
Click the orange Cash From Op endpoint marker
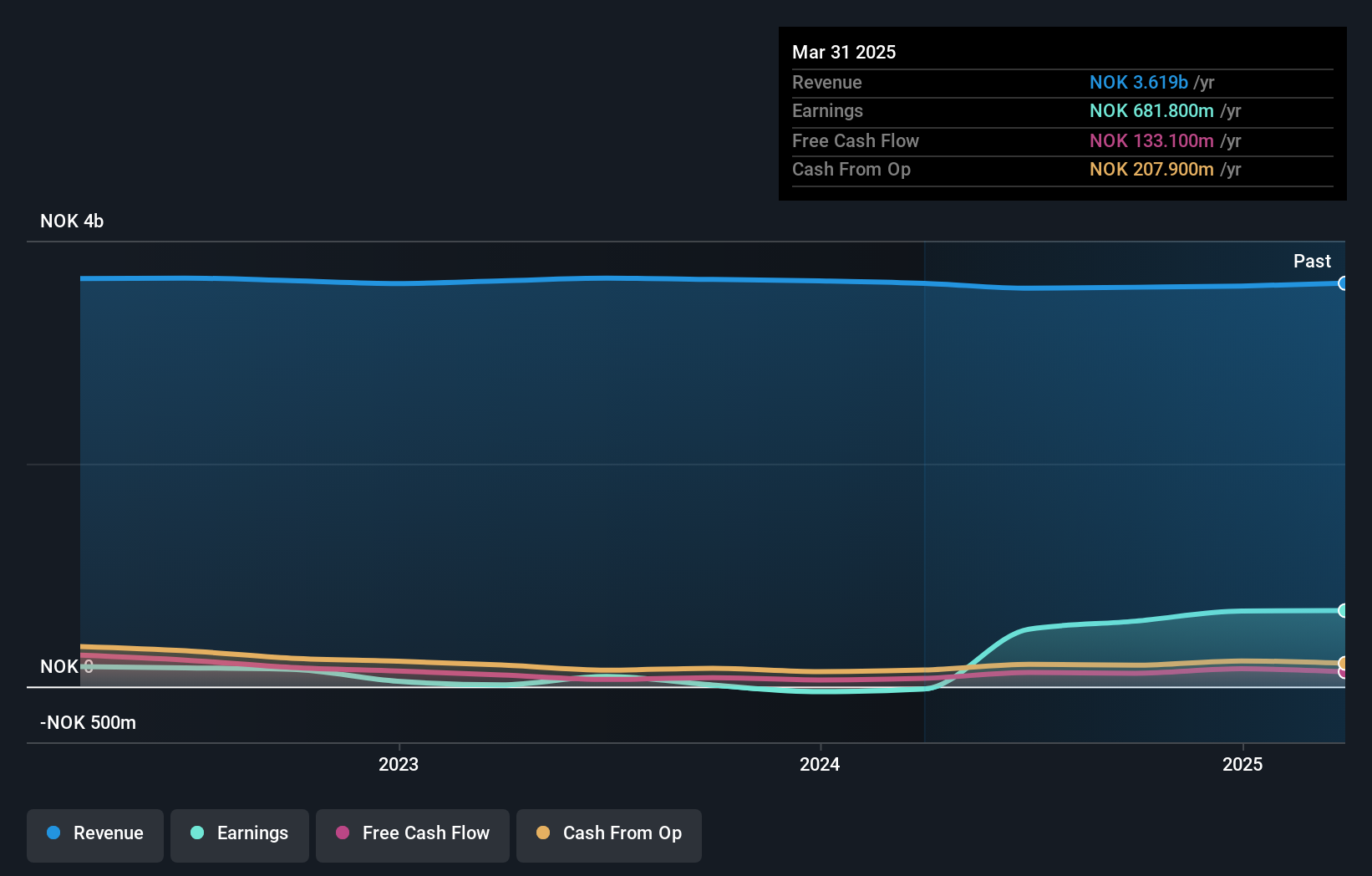1343,664
